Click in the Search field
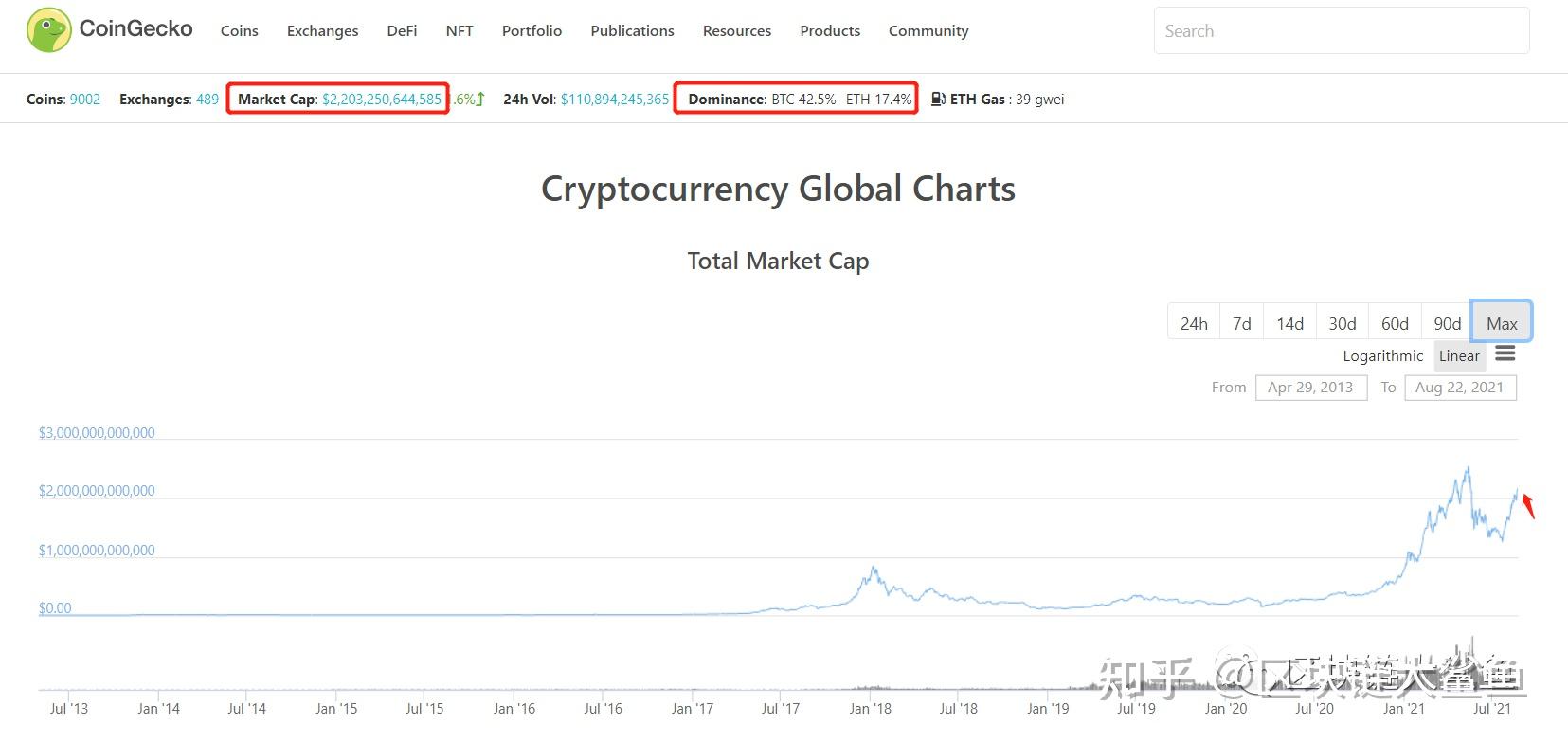The width and height of the screenshot is (1568, 742). click(1341, 31)
